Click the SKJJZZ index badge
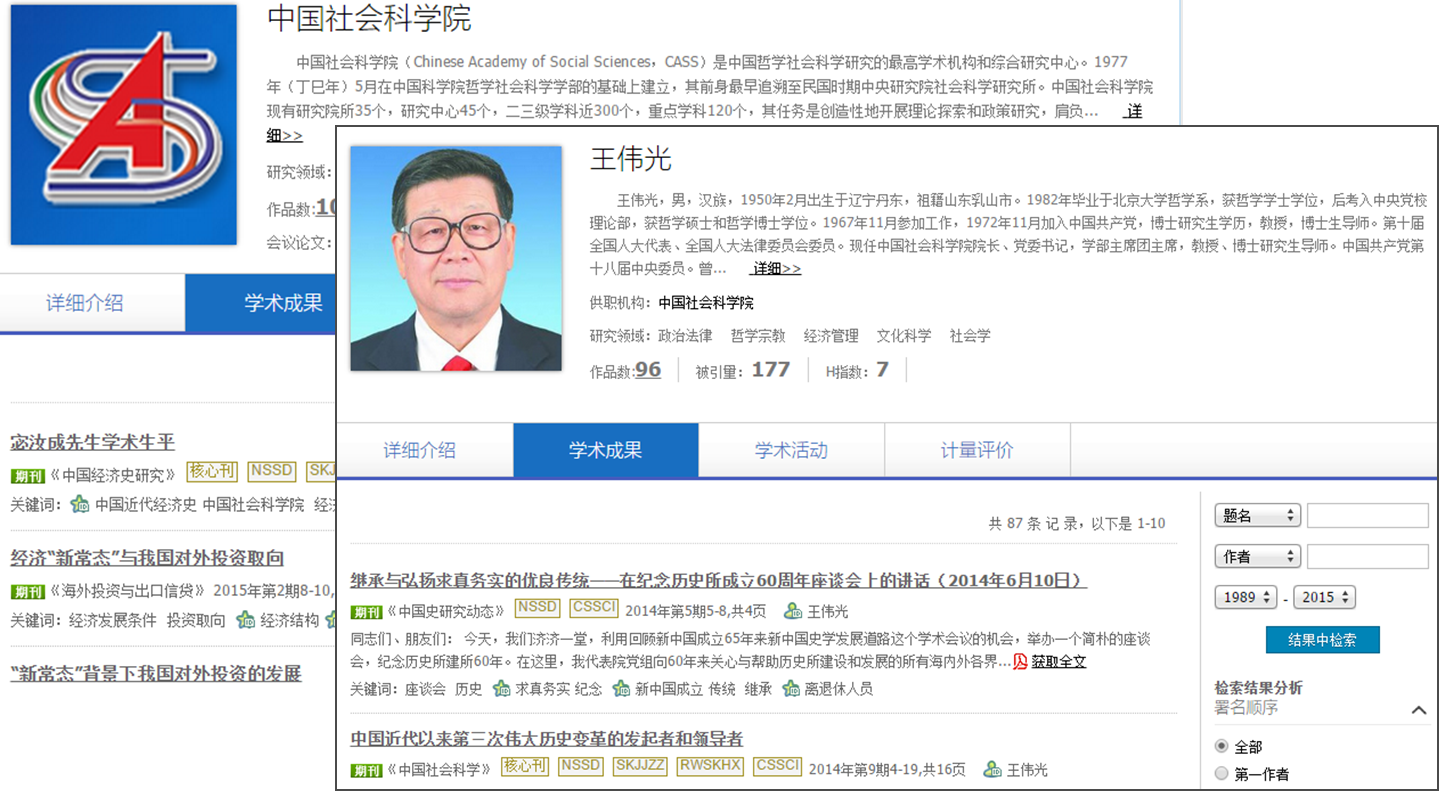This screenshot has width=1439, height=791. pyautogui.click(x=640, y=766)
